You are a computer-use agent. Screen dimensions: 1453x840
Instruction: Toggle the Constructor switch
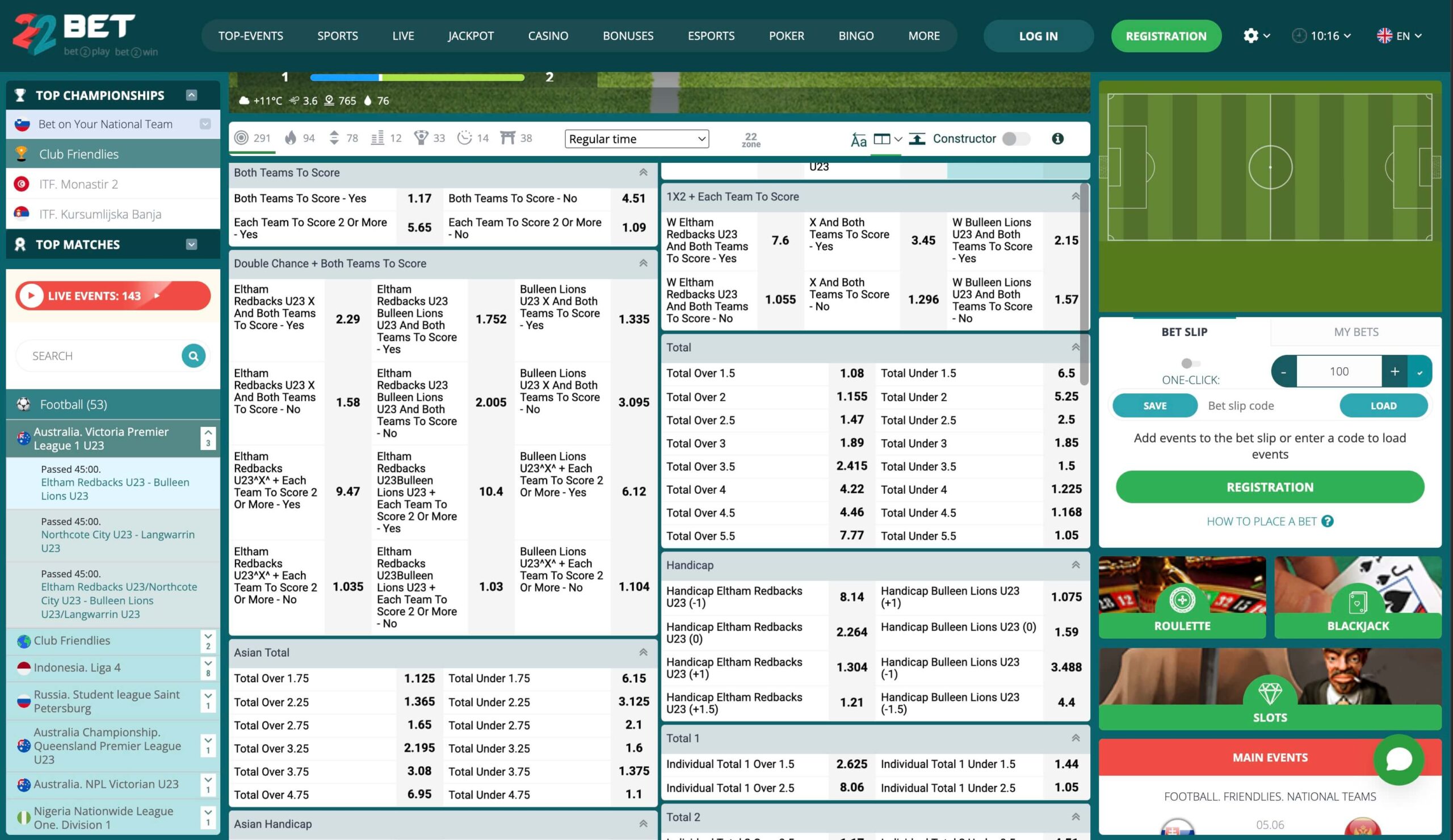[1016, 138]
